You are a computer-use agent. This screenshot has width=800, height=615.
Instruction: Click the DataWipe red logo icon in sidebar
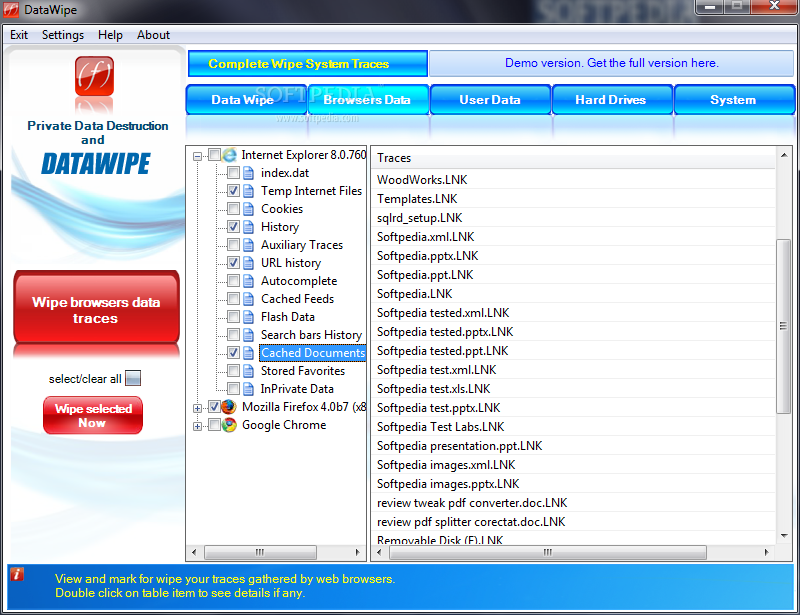coord(94,76)
